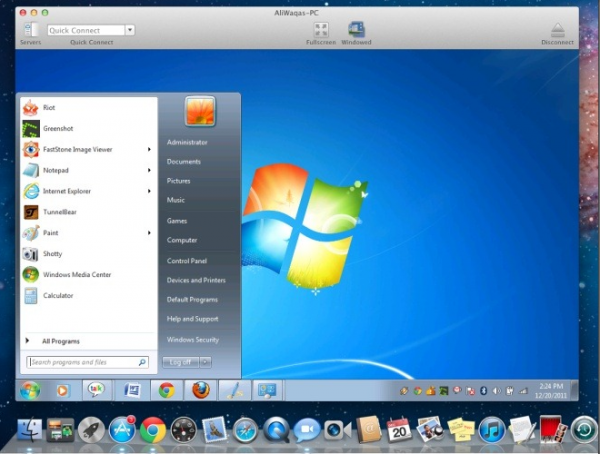Open Windows Security
The image size is (600, 454).
click(193, 340)
